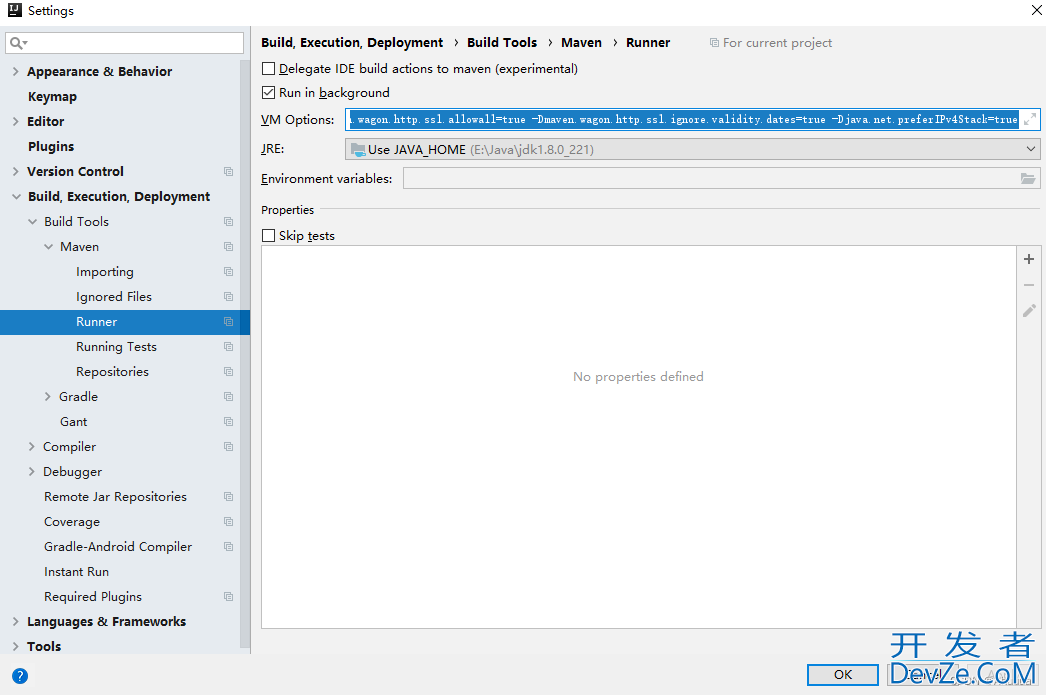Screen dimensions: 1046x695
Task: Open Repositories settings page
Action: coord(112,372)
